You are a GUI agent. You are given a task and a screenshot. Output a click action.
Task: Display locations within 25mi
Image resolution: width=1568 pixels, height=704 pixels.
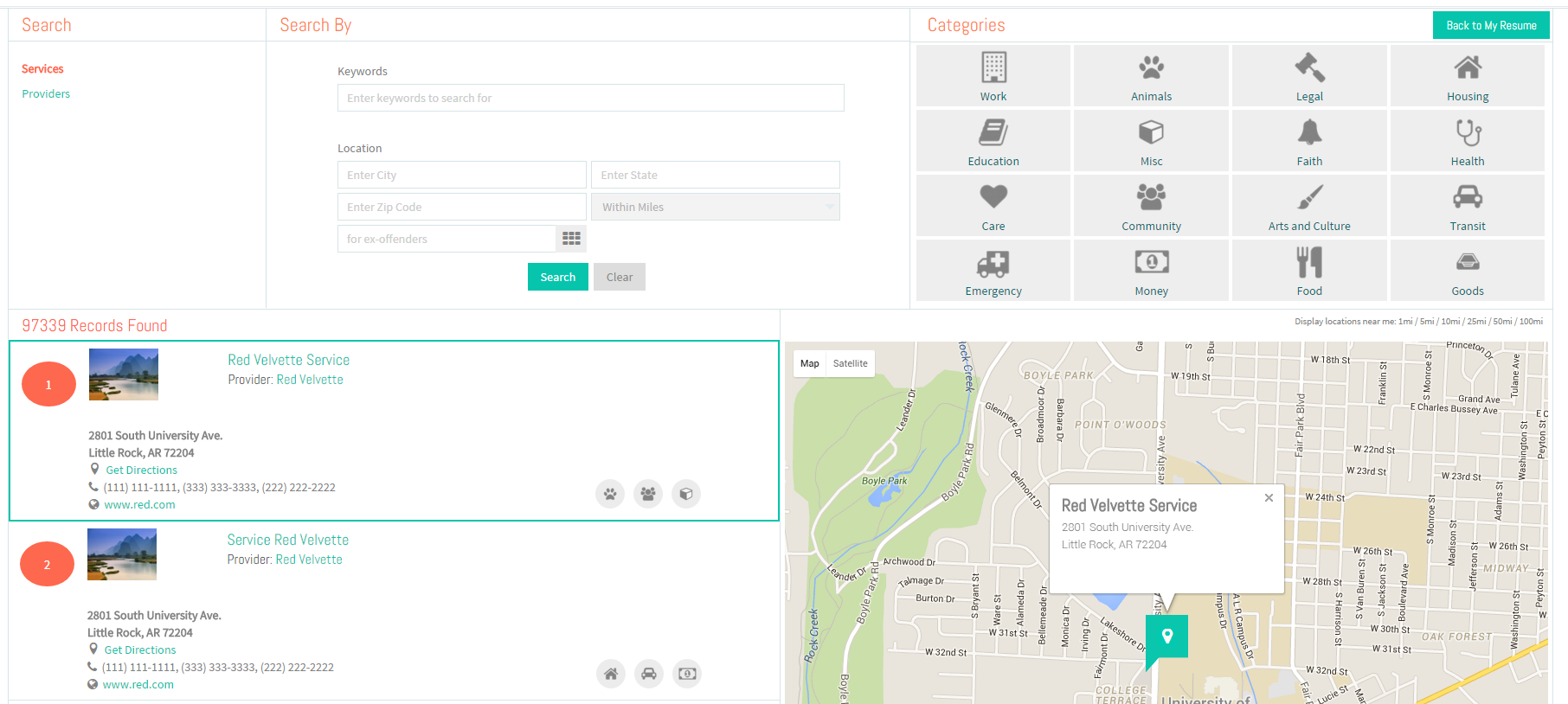coord(1476,321)
